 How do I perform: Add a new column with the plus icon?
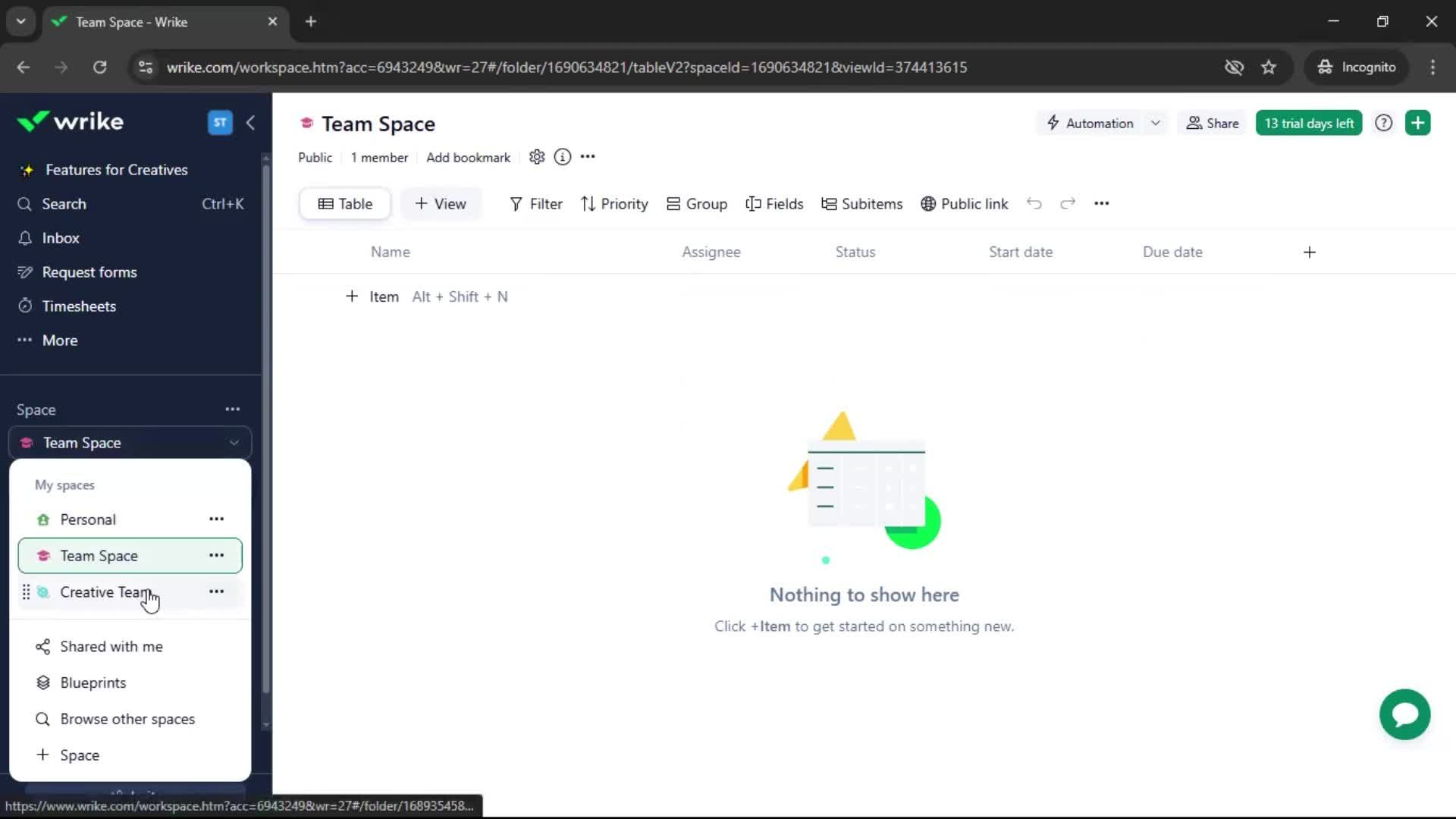tap(1310, 253)
